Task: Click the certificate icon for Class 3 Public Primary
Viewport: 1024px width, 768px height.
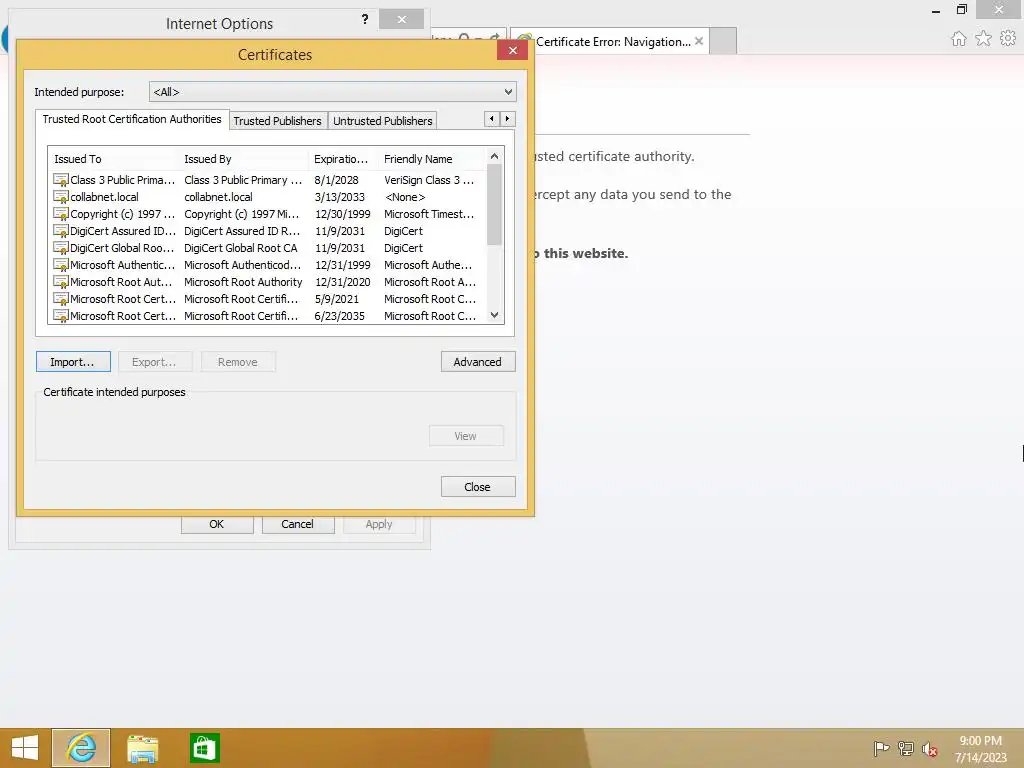Action: 61,180
